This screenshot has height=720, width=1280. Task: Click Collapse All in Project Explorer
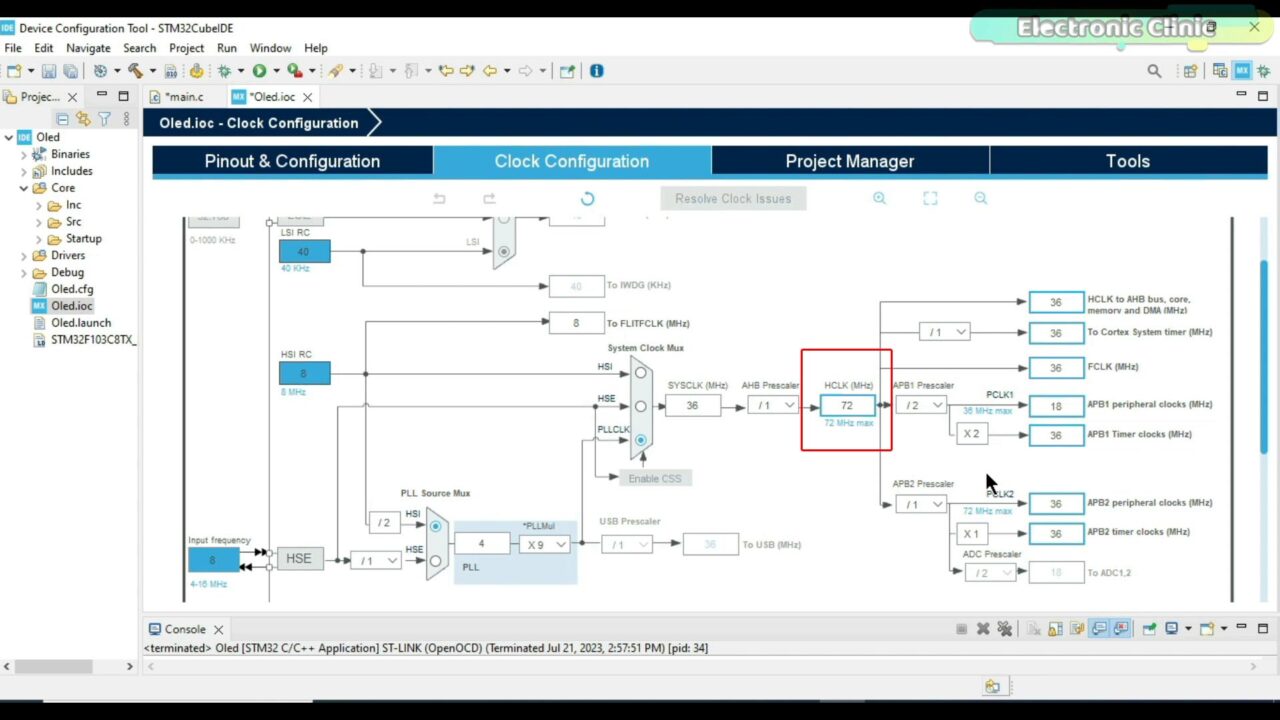coord(63,118)
